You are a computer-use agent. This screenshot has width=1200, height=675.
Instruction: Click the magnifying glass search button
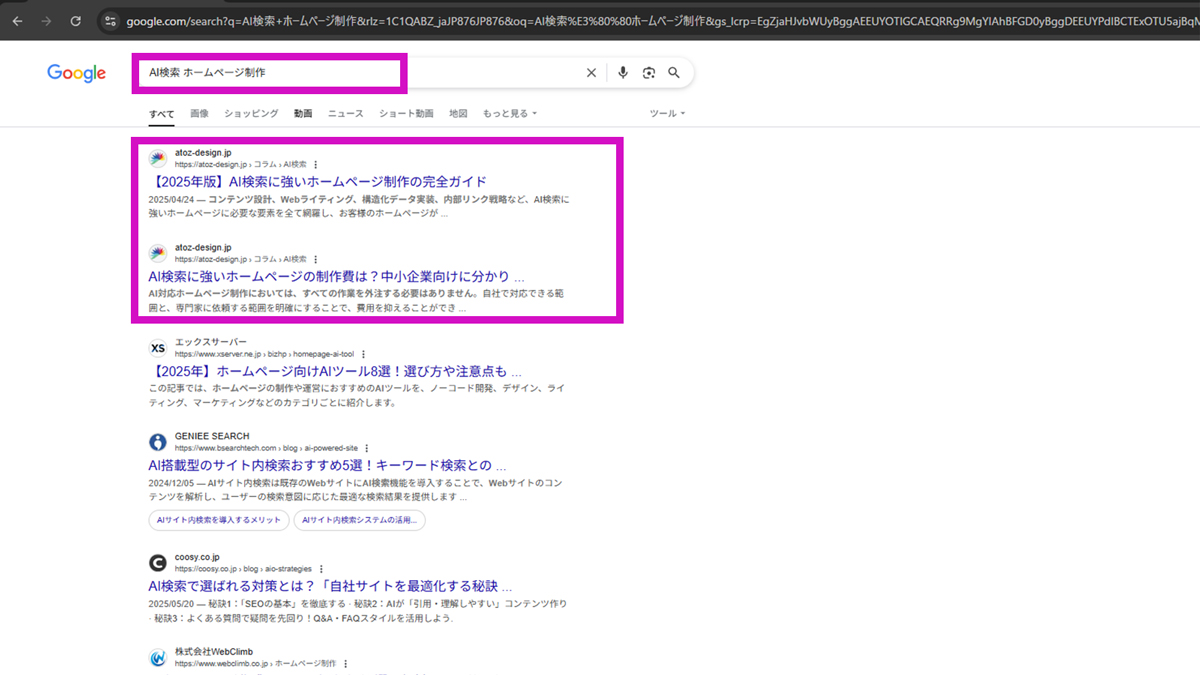(674, 73)
